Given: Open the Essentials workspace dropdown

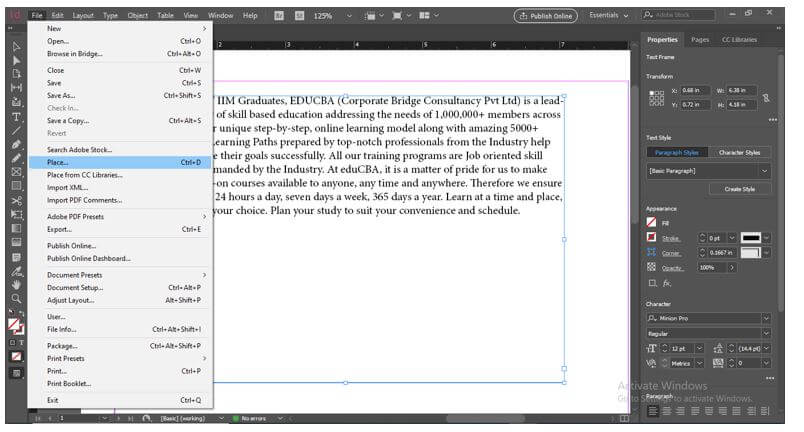Looking at the screenshot, I should tap(609, 16).
